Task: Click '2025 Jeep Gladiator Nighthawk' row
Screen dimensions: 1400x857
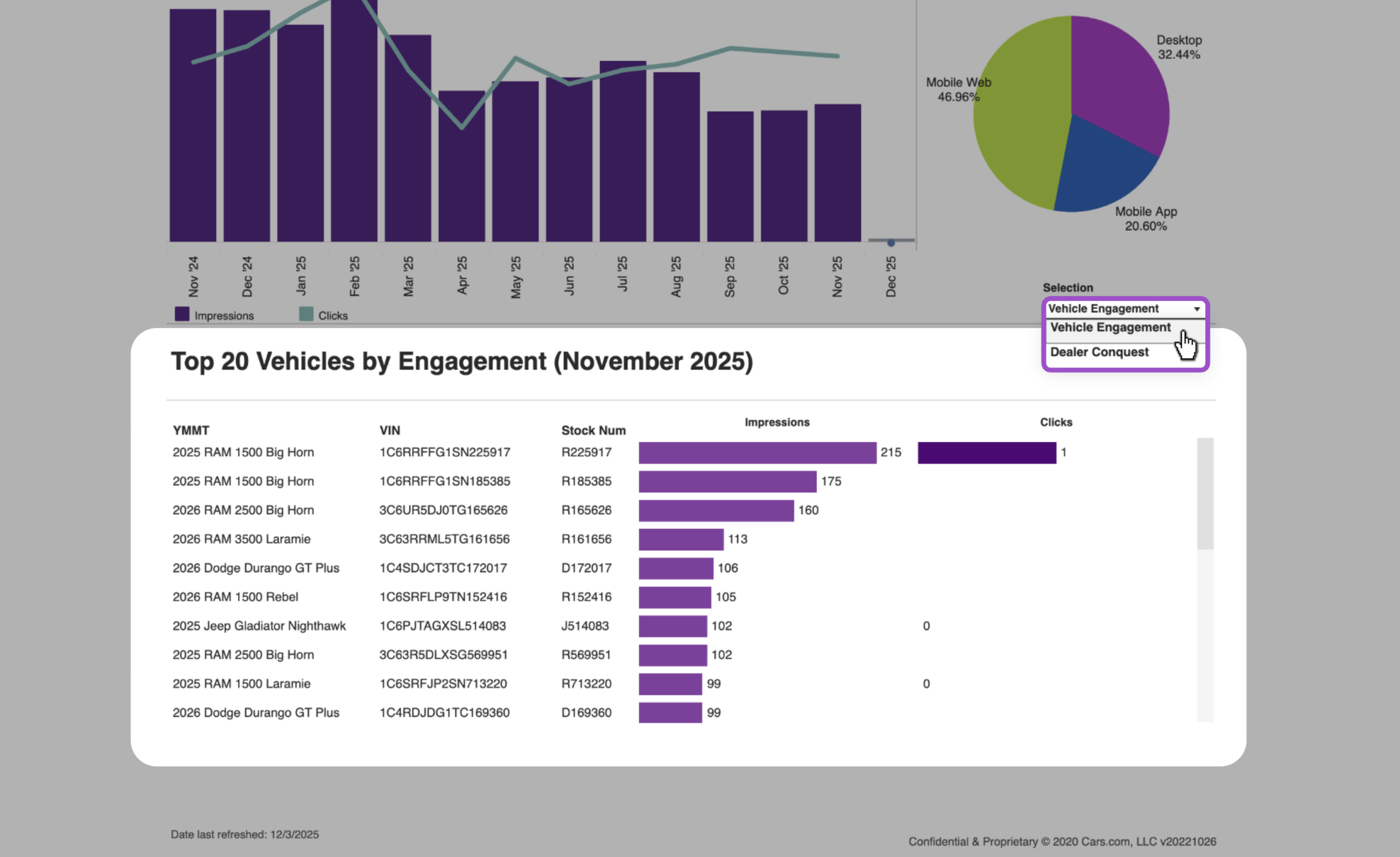Action: point(259,626)
